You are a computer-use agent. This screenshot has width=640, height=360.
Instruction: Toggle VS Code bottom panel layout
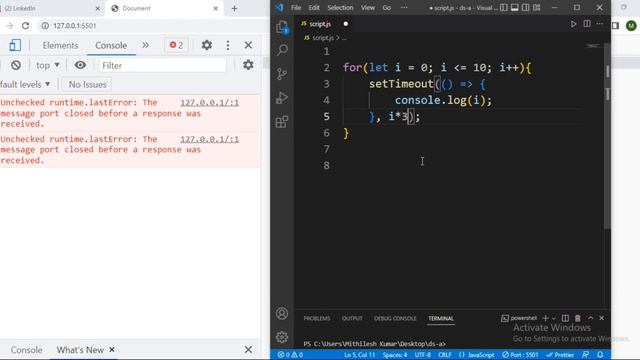tap(515, 8)
